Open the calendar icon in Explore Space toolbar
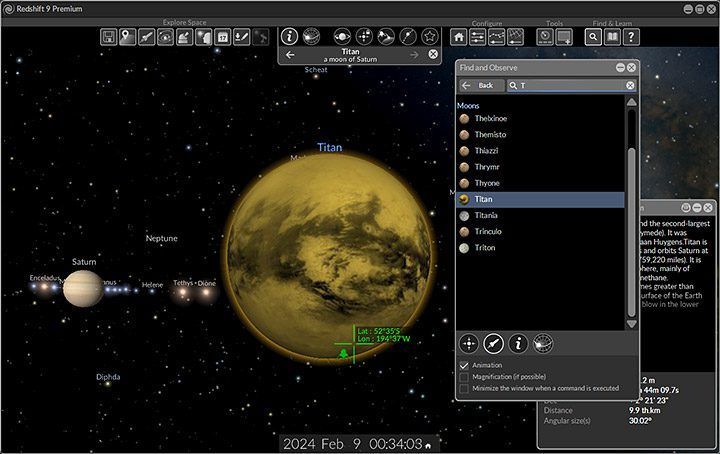Image resolution: width=720 pixels, height=454 pixels. coord(223,37)
